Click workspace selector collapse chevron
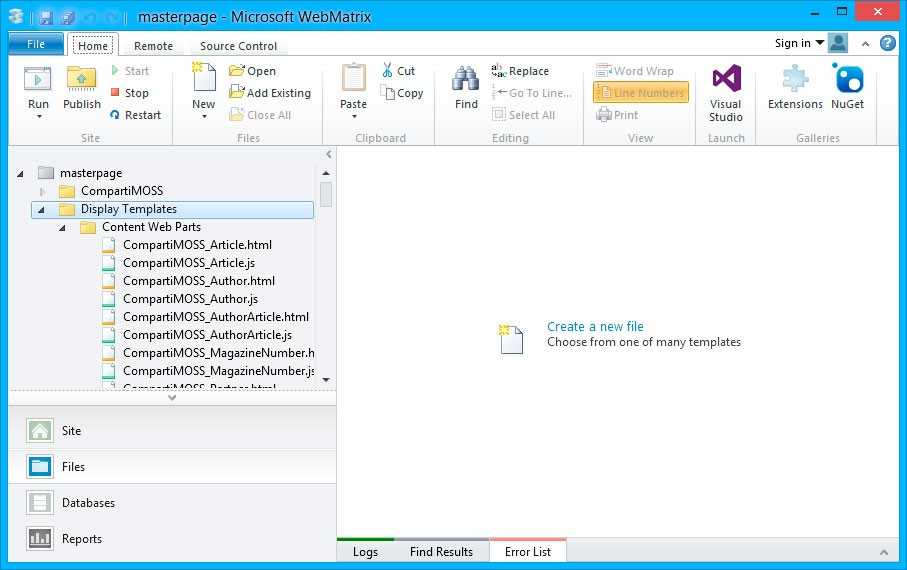Viewport: 907px width, 570px height. click(172, 398)
